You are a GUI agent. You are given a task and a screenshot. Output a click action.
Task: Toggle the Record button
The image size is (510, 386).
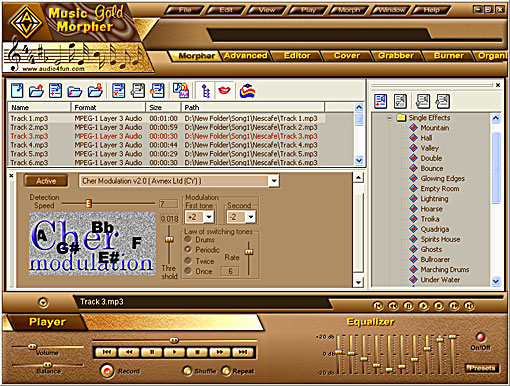pos(107,371)
